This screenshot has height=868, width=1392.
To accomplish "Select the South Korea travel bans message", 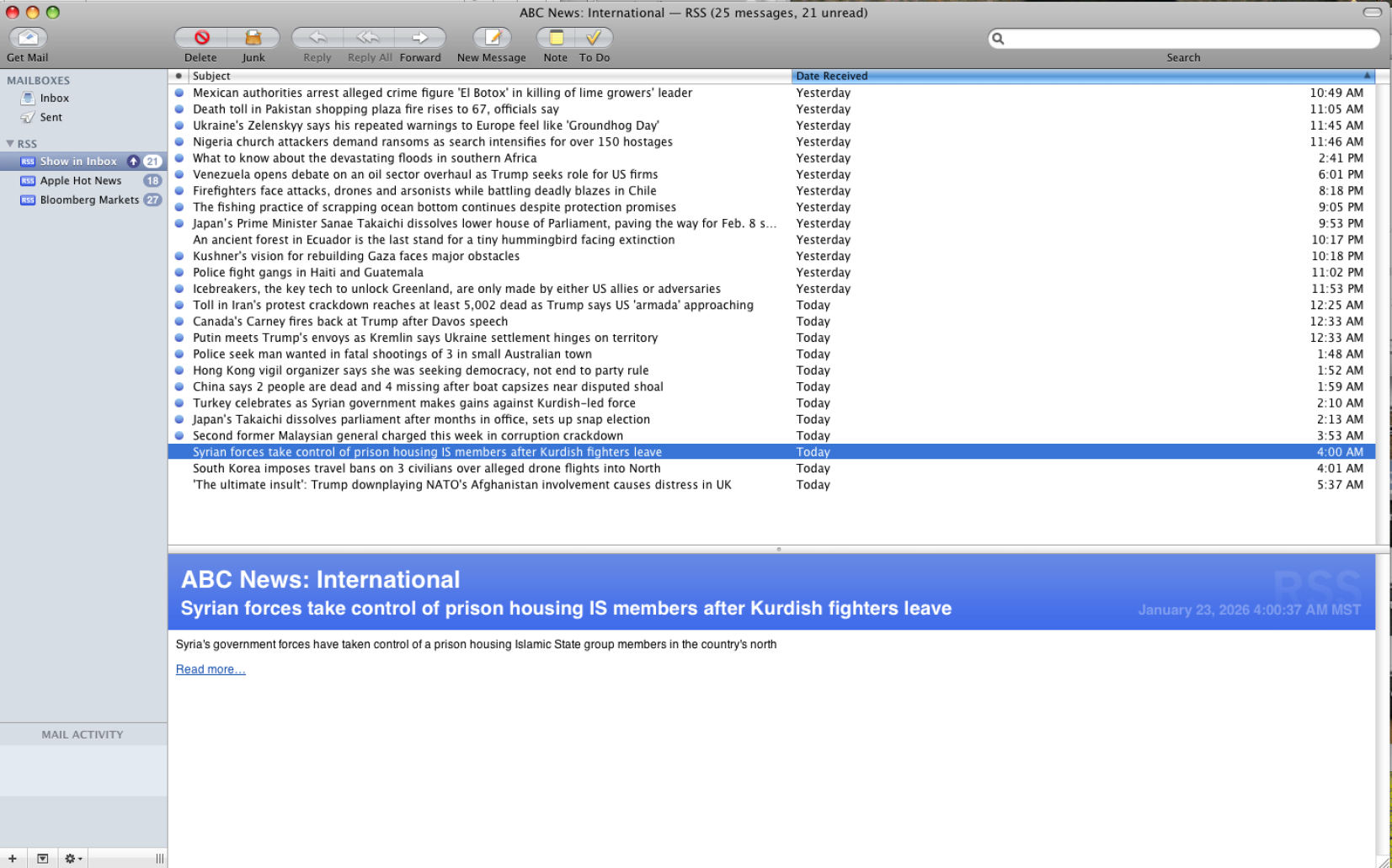I will point(771,469).
